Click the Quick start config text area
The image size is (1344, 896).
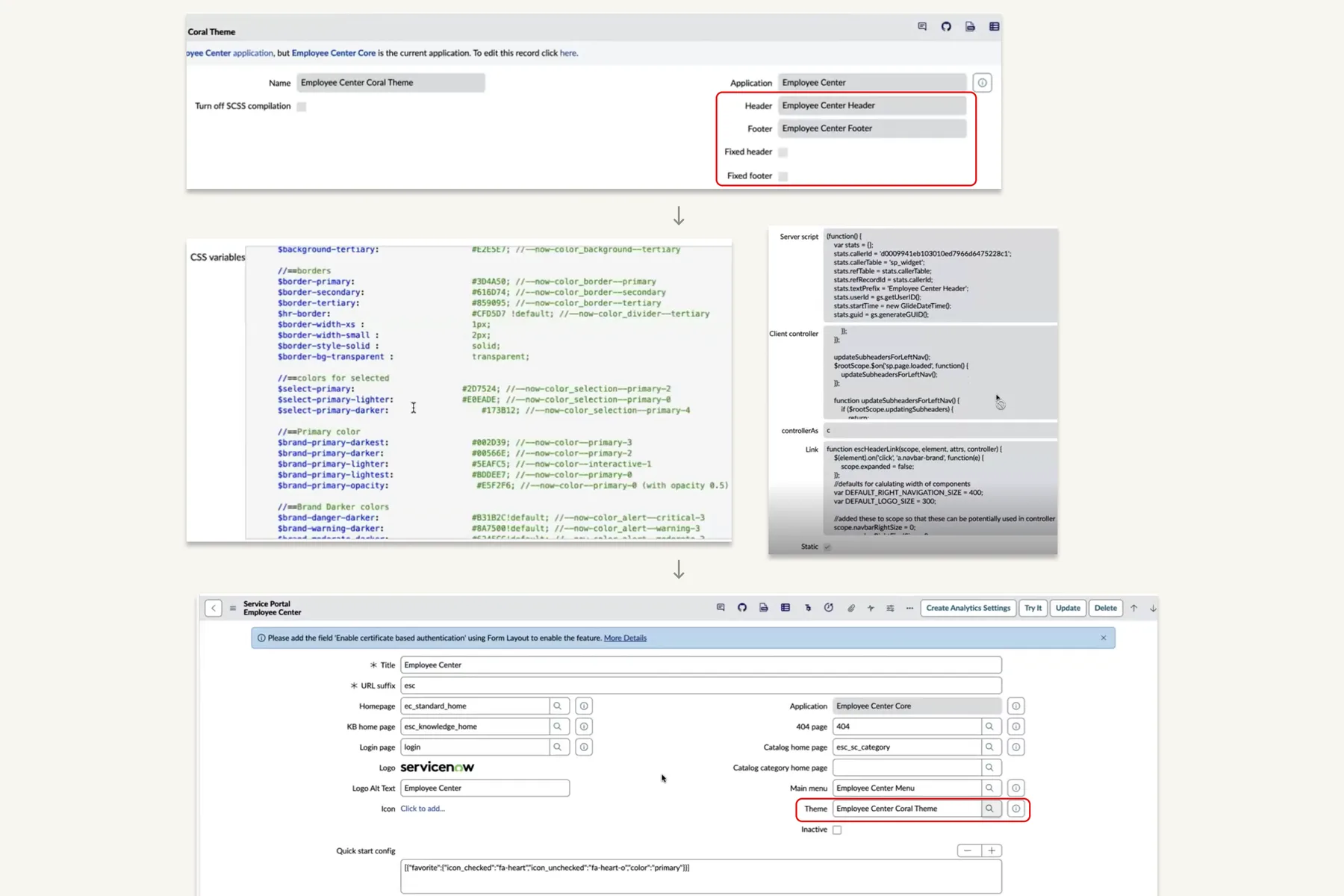tap(701, 877)
